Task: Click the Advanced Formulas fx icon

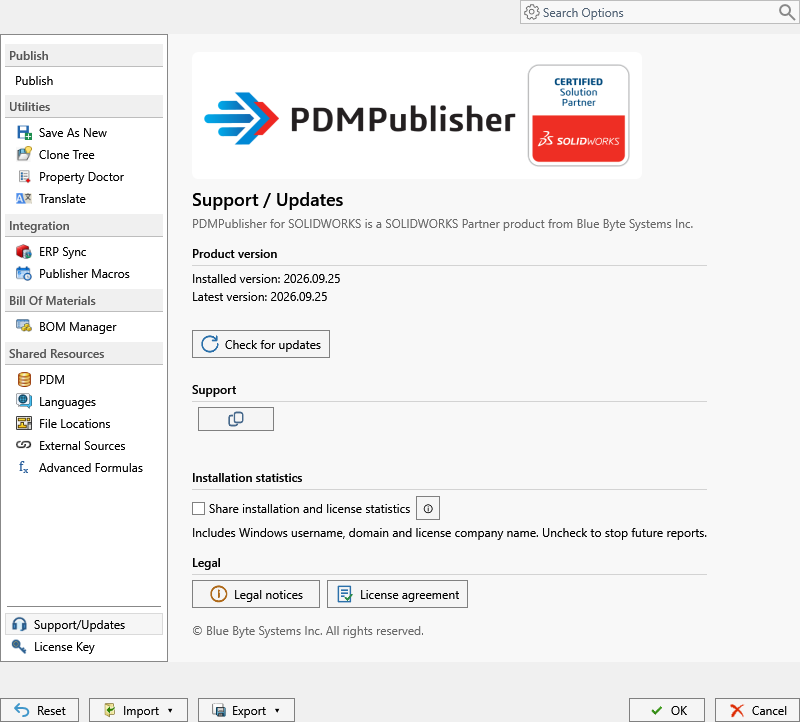Action: [x=23, y=467]
